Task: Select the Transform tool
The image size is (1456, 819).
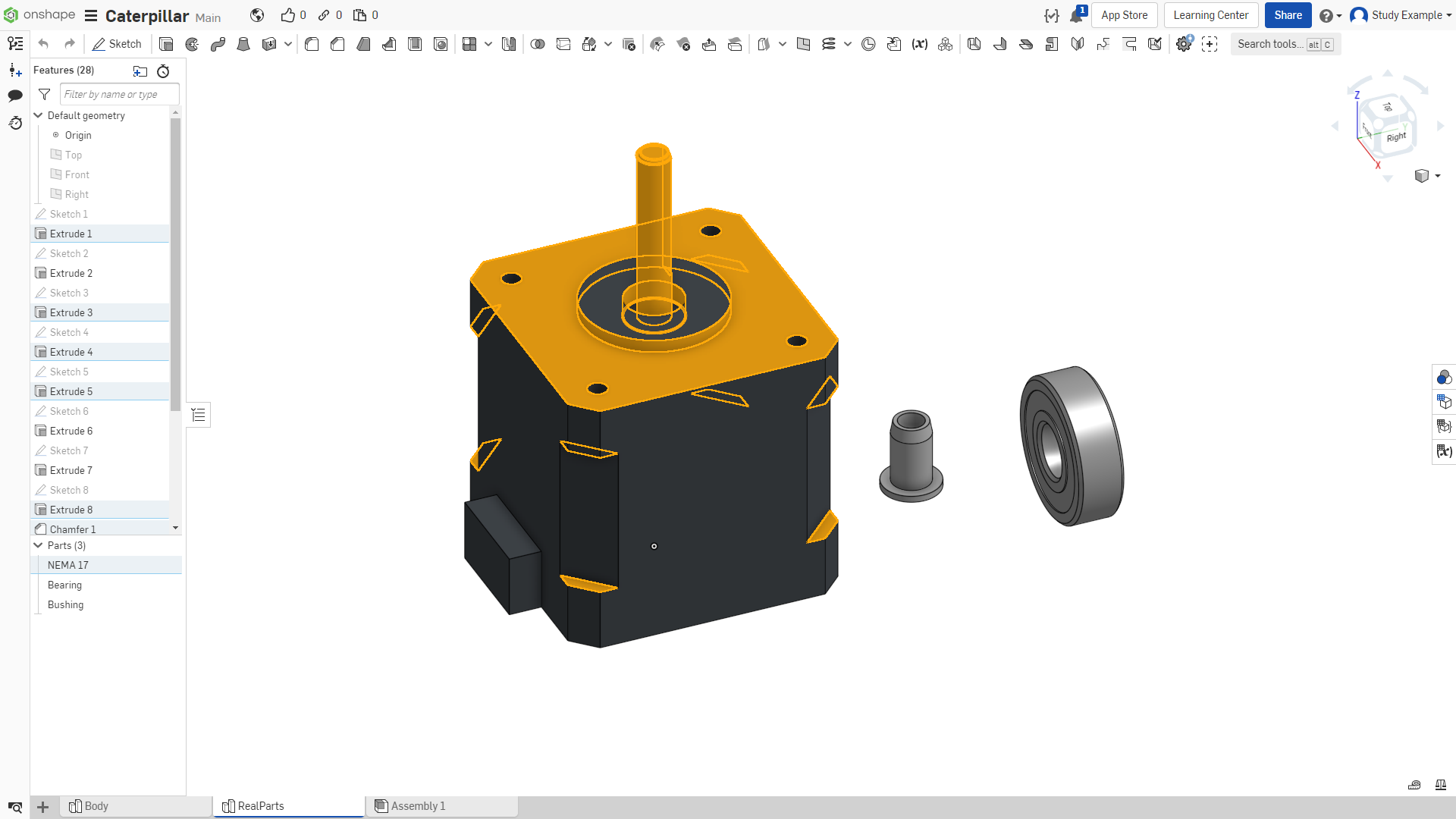Action: coord(589,44)
